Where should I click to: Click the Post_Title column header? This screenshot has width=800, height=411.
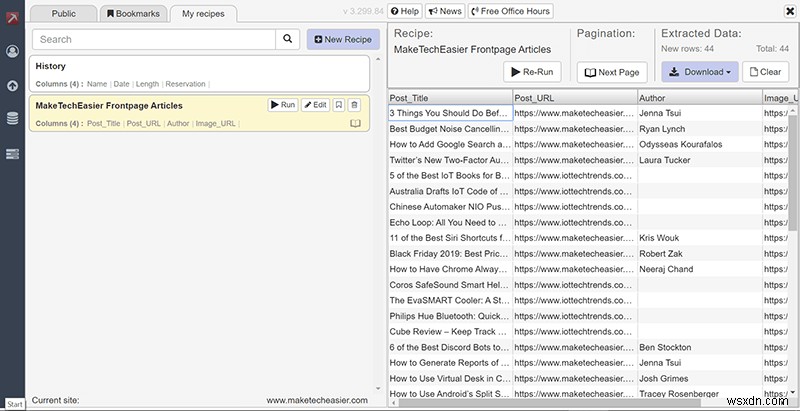[450, 97]
